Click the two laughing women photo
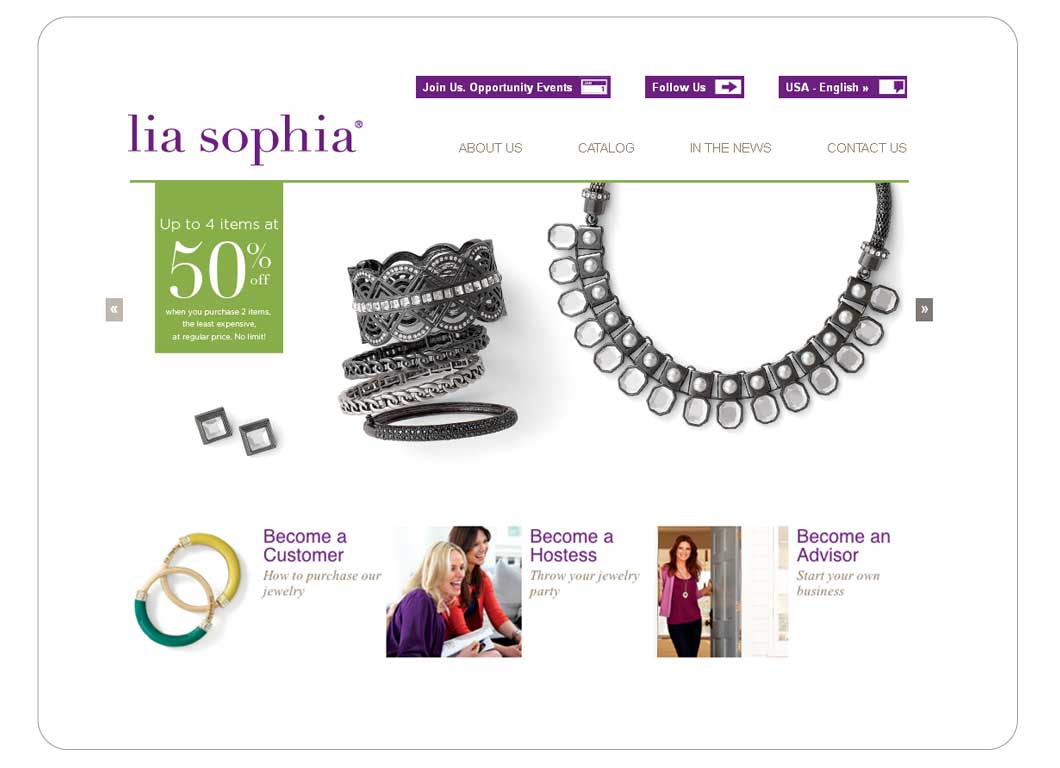1060x768 pixels. (454, 592)
